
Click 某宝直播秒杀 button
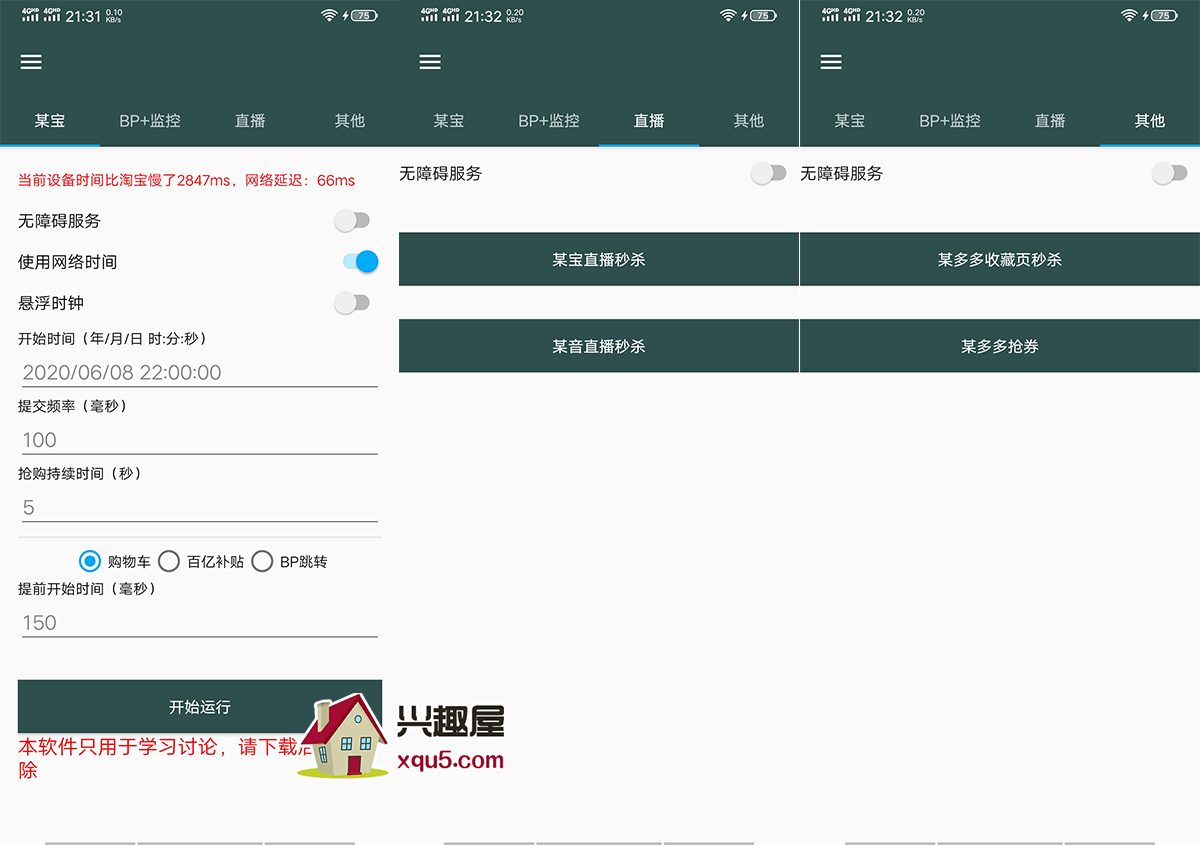pyautogui.click(x=599, y=260)
